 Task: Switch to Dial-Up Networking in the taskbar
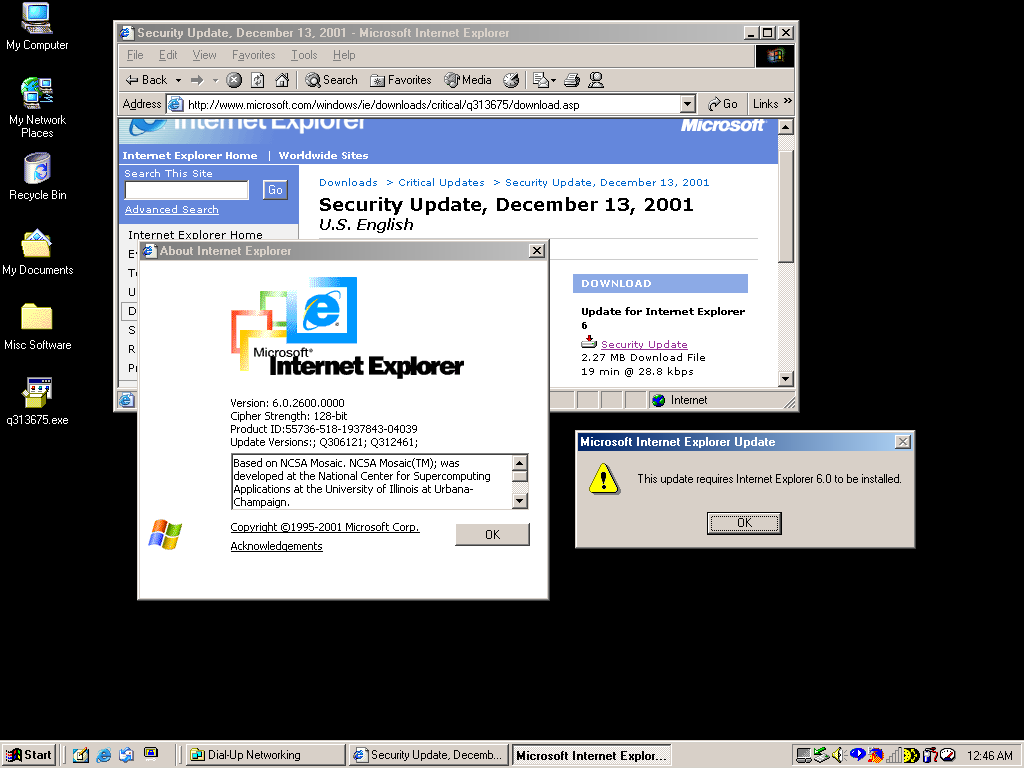tap(265, 755)
